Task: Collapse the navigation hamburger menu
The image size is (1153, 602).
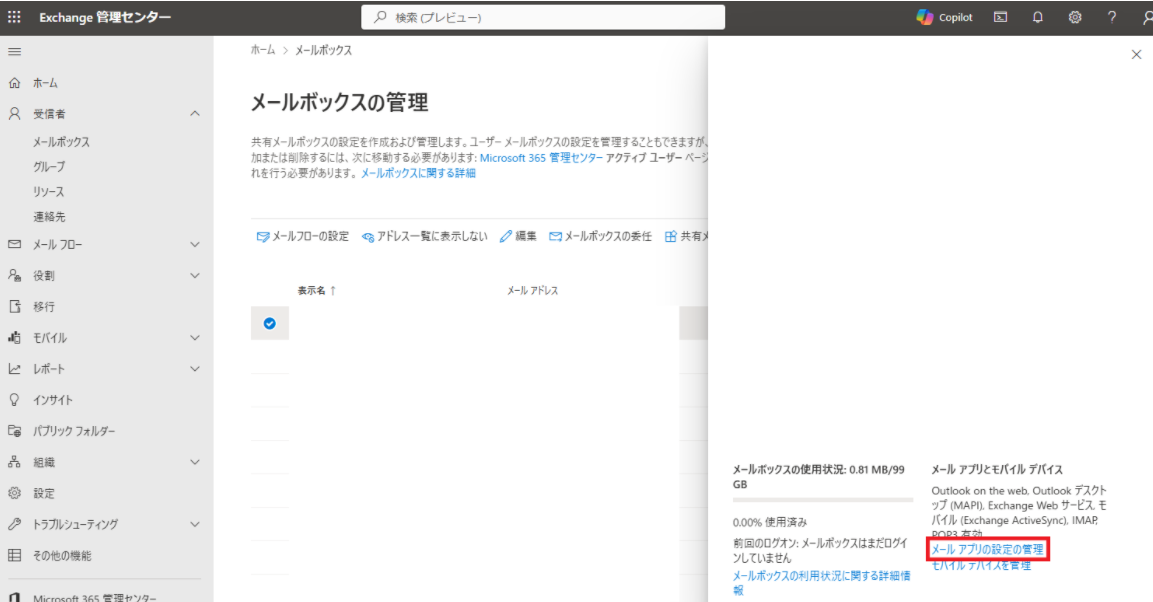Action: pyautogui.click(x=14, y=51)
